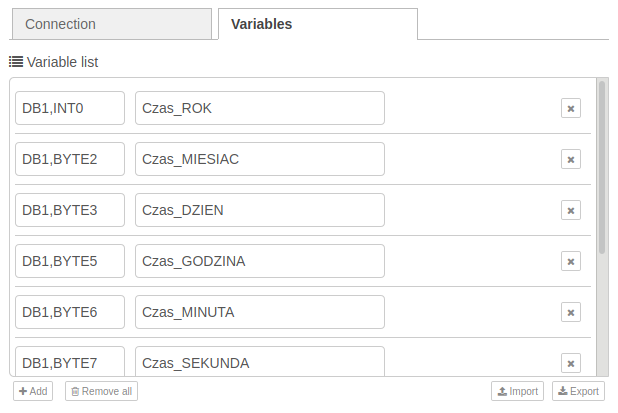618x413 pixels.
Task: Click the Czas_ROK name field
Action: [x=260, y=108]
